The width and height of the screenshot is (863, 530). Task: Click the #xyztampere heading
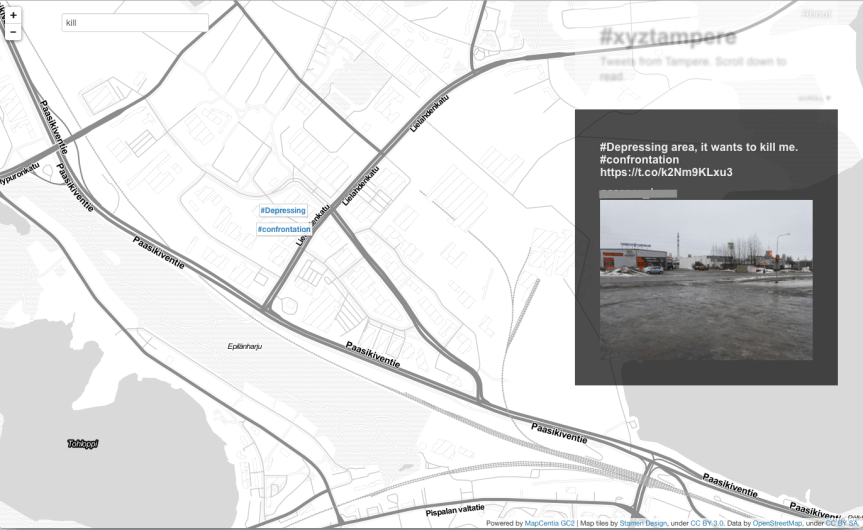667,38
